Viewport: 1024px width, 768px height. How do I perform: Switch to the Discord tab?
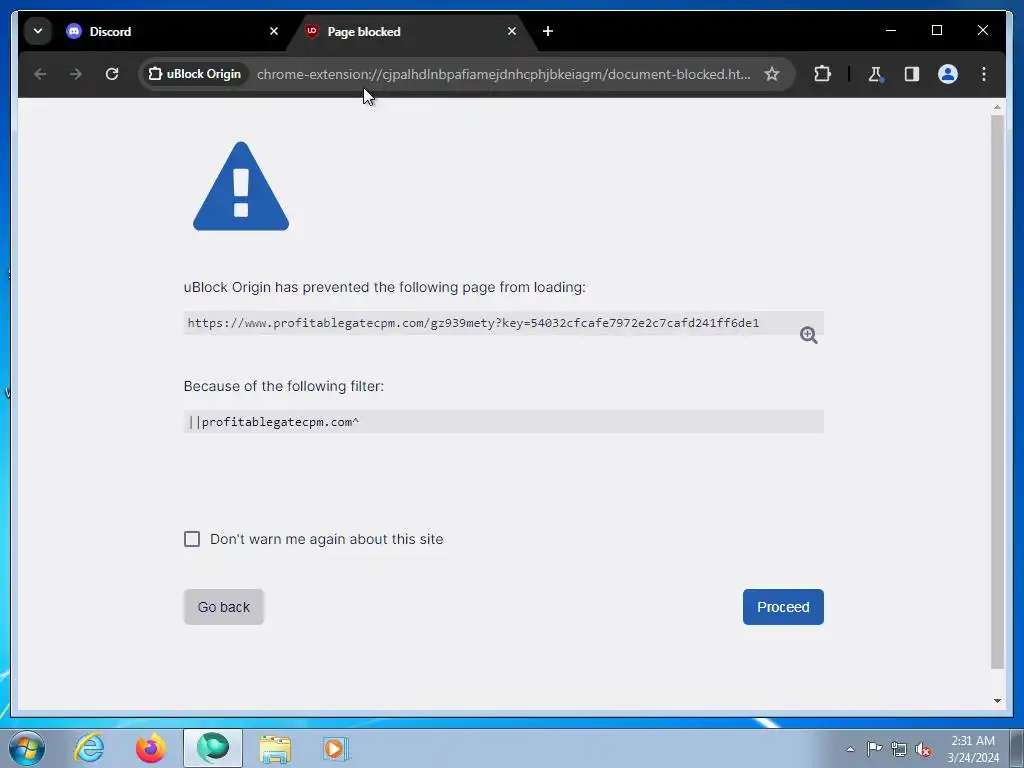pyautogui.click(x=171, y=31)
